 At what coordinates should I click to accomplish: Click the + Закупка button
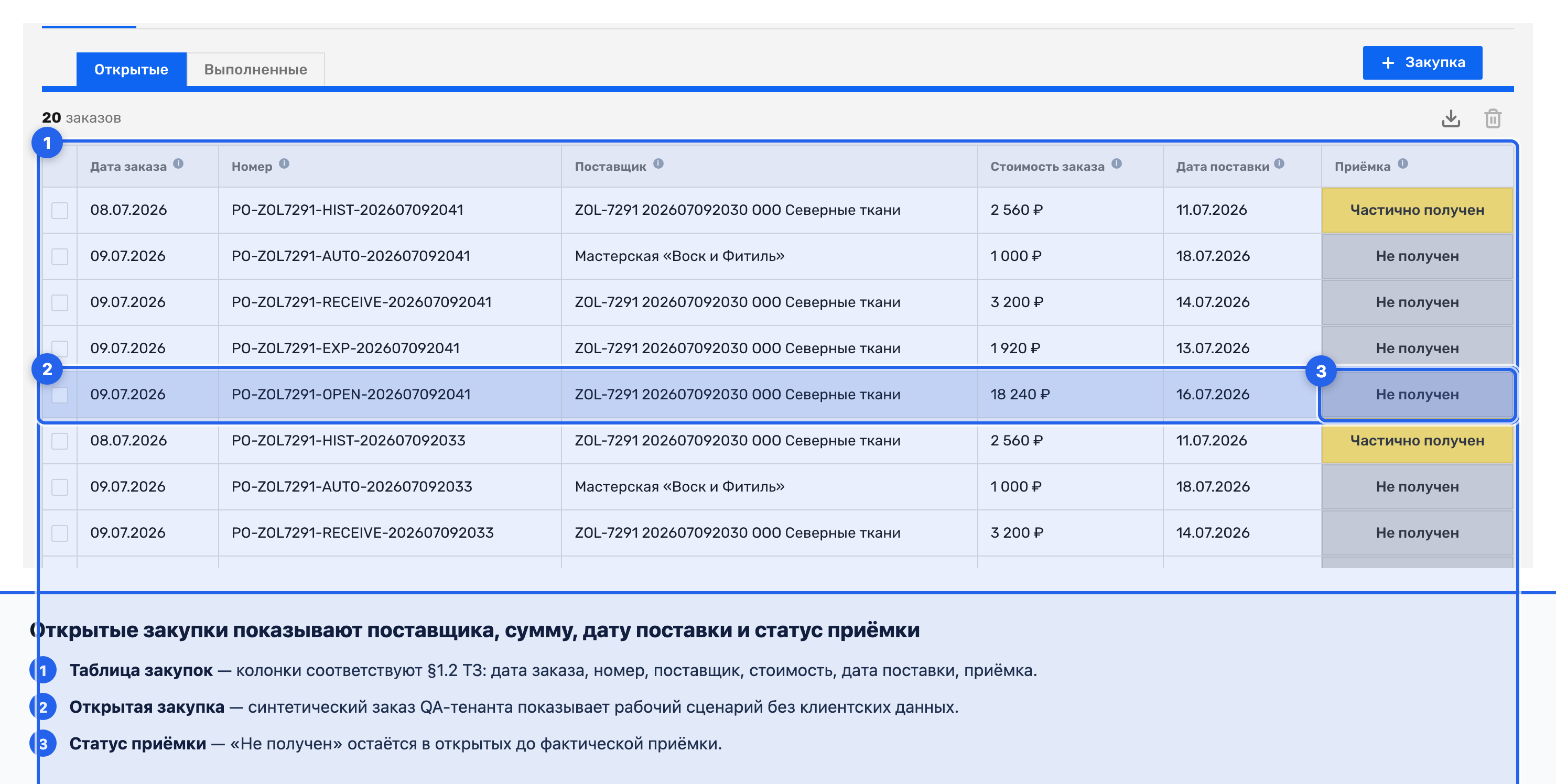1422,62
